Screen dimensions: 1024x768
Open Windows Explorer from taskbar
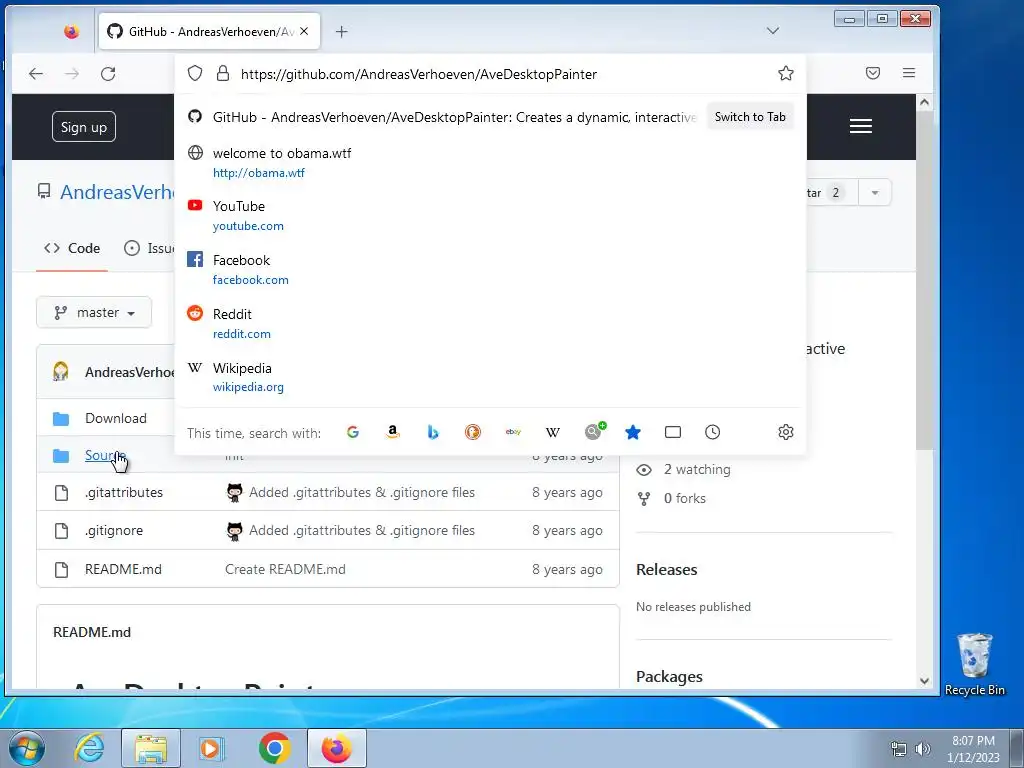(151, 748)
